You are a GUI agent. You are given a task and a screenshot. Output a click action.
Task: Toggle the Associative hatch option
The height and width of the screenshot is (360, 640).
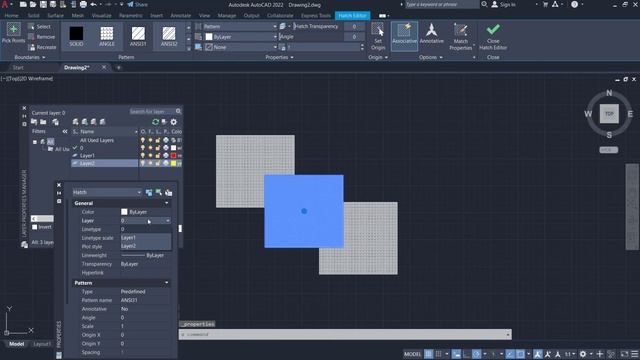[x=404, y=36]
